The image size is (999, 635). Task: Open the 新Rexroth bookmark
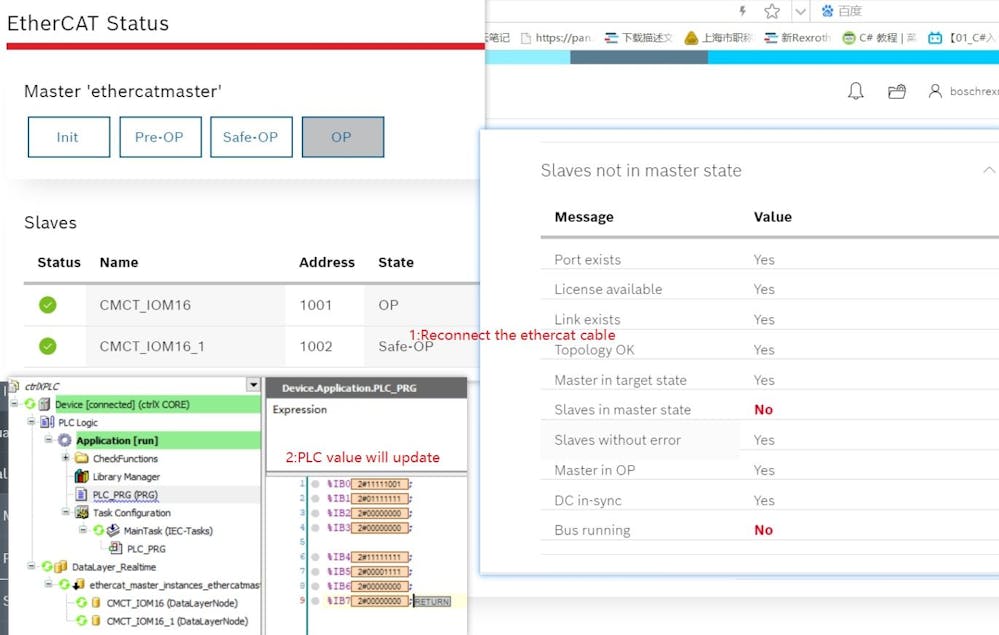click(798, 38)
